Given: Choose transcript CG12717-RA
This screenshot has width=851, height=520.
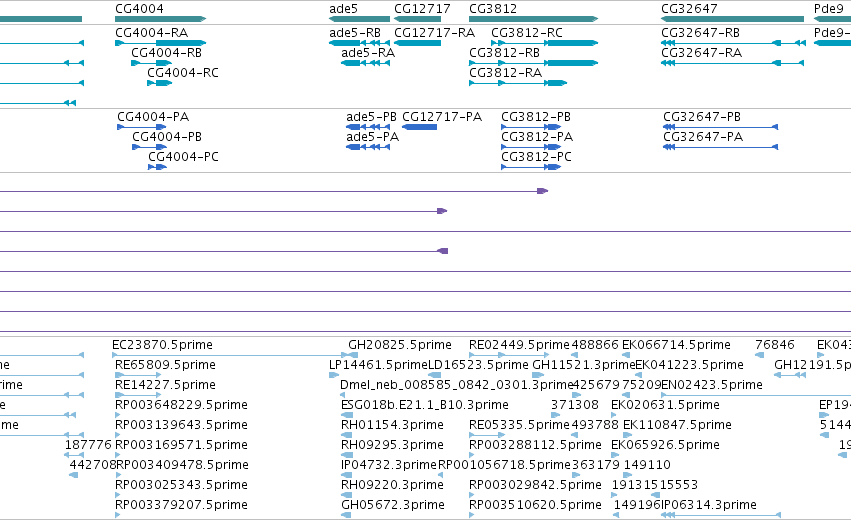Looking at the screenshot, I should (434, 33).
